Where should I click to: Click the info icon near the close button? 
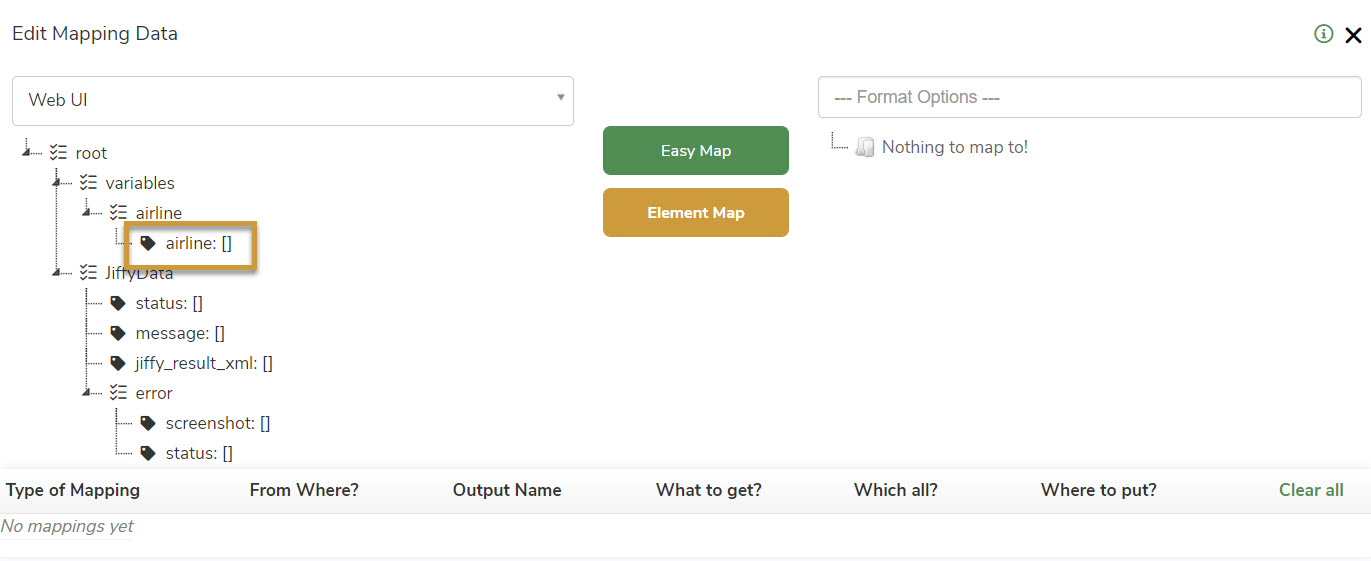(x=1324, y=34)
